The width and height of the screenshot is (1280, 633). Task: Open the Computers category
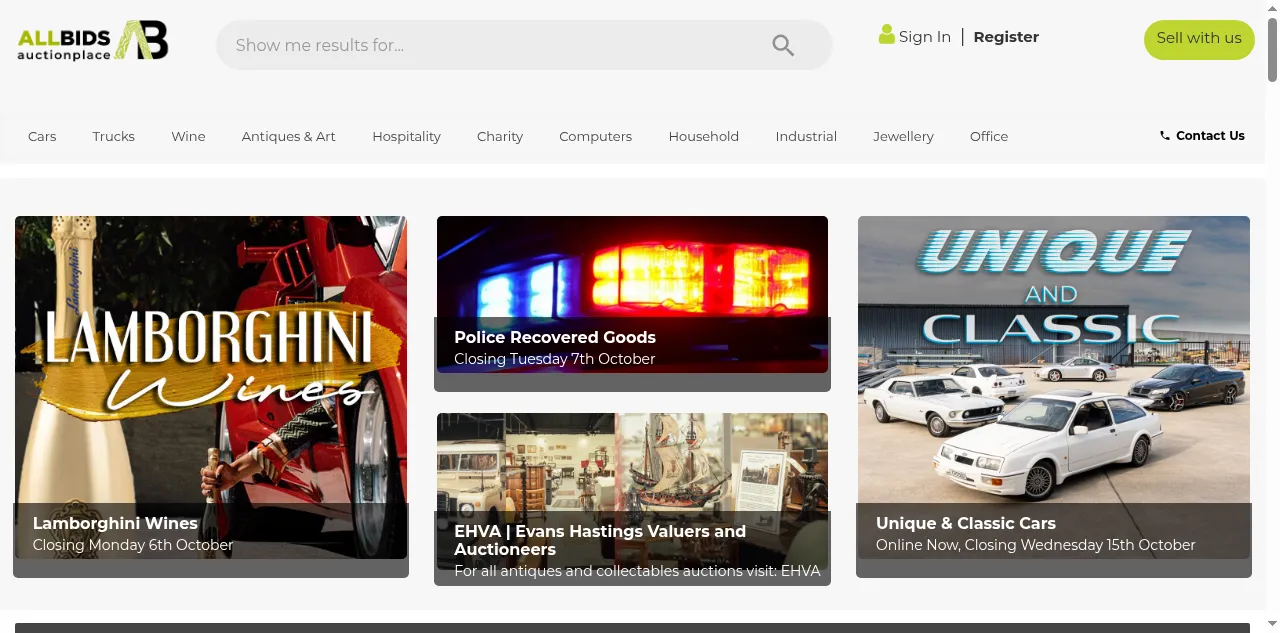click(x=596, y=136)
